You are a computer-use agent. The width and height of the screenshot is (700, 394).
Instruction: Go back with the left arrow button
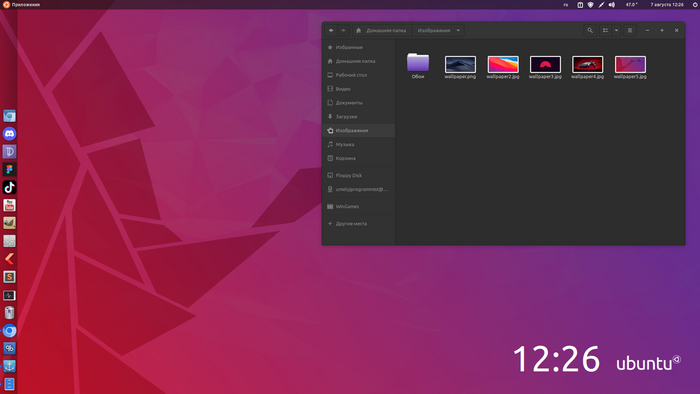click(x=331, y=30)
